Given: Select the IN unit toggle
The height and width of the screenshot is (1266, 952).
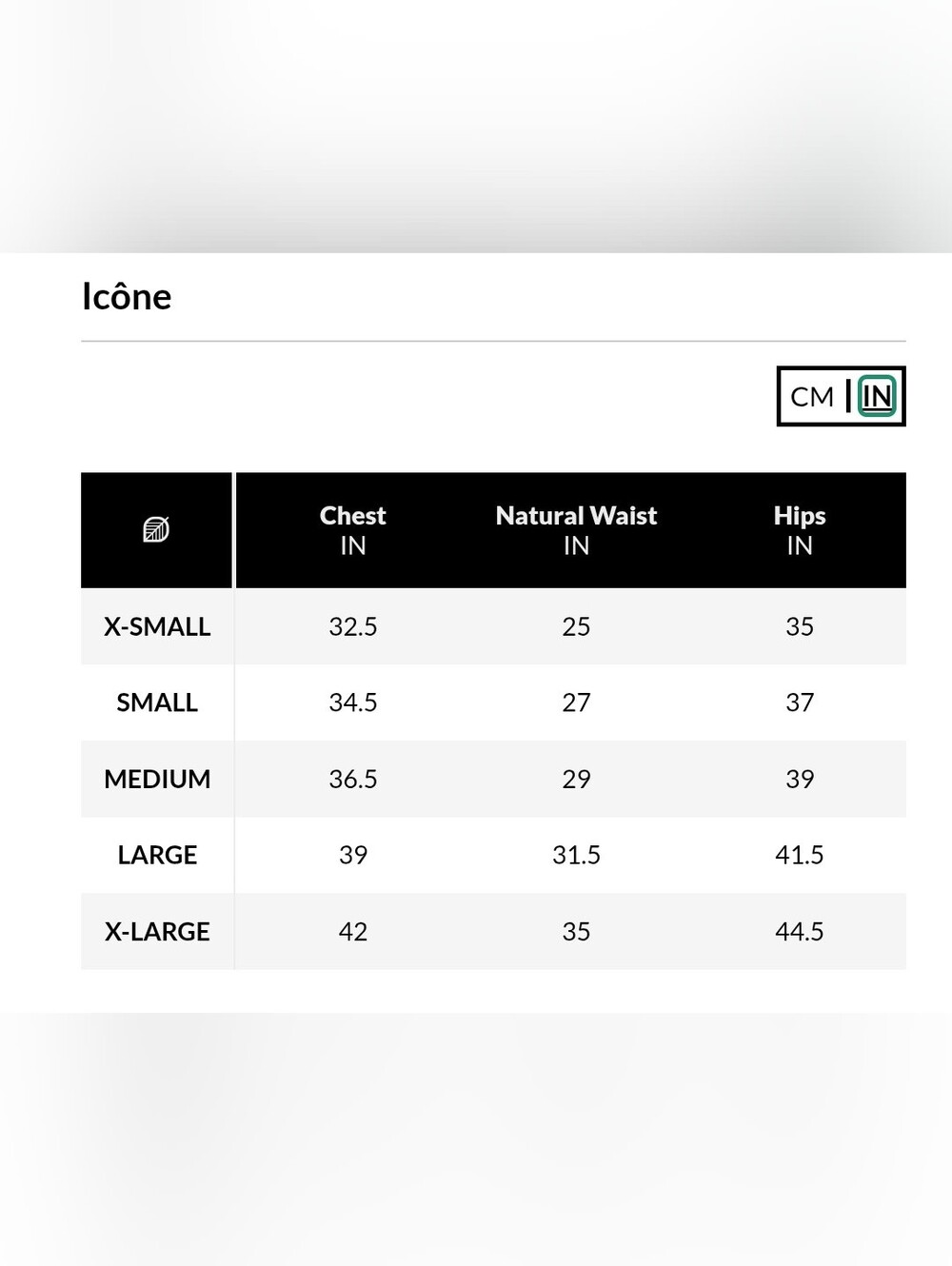Looking at the screenshot, I should 877,396.
